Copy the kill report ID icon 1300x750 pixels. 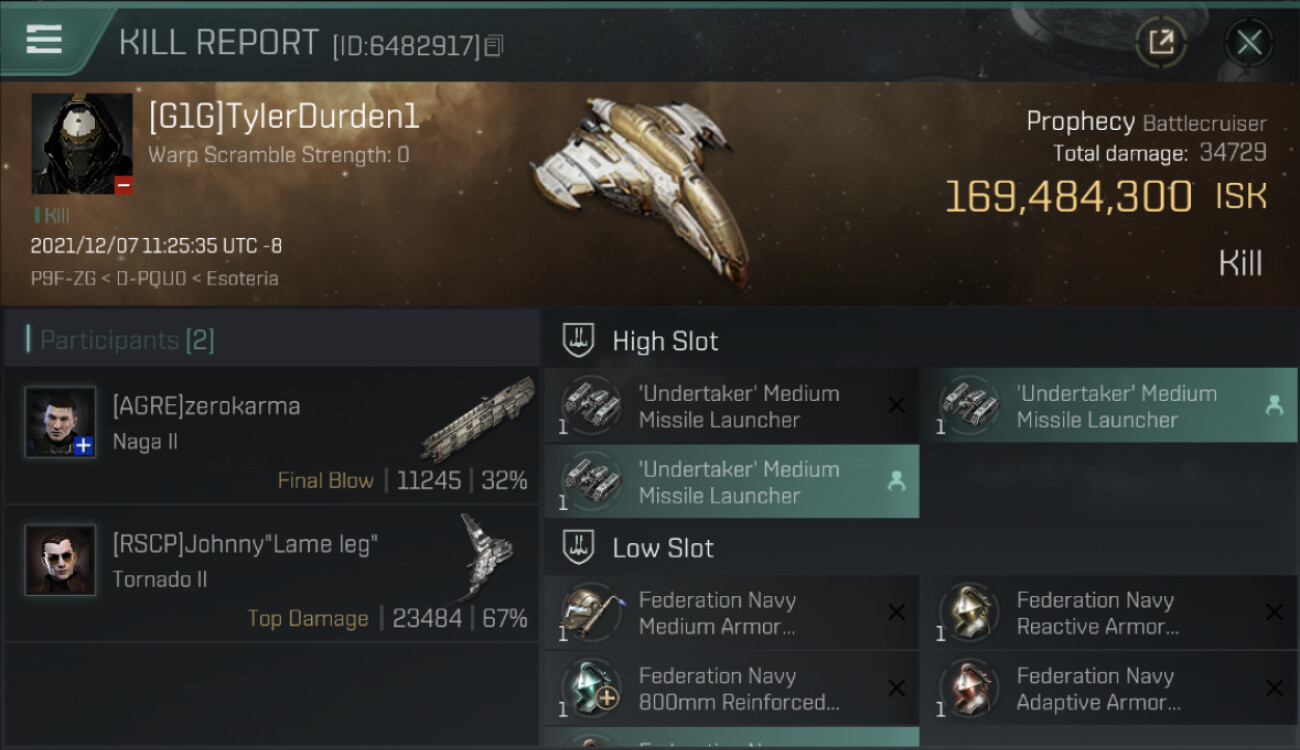pyautogui.click(x=495, y=45)
